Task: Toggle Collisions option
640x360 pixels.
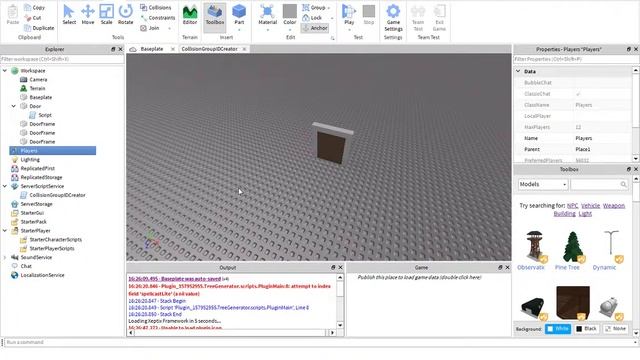Action: click(x=156, y=7)
